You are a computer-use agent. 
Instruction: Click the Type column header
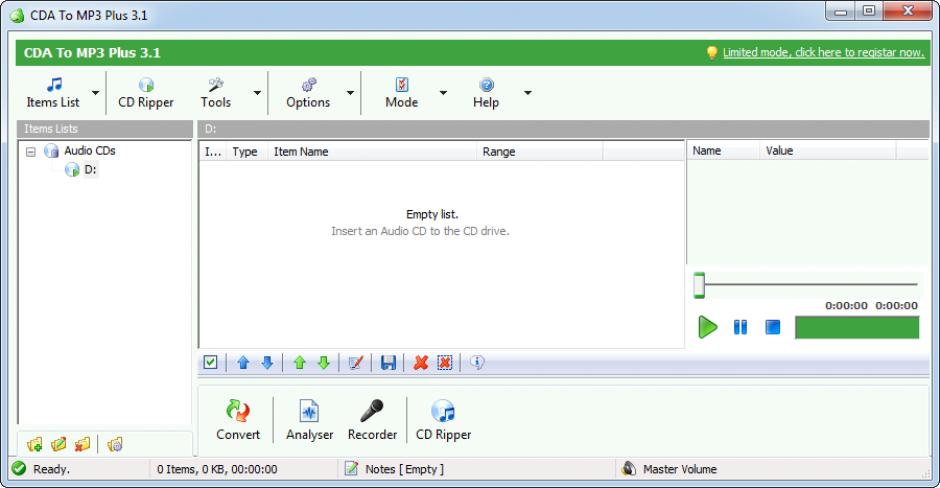point(245,152)
